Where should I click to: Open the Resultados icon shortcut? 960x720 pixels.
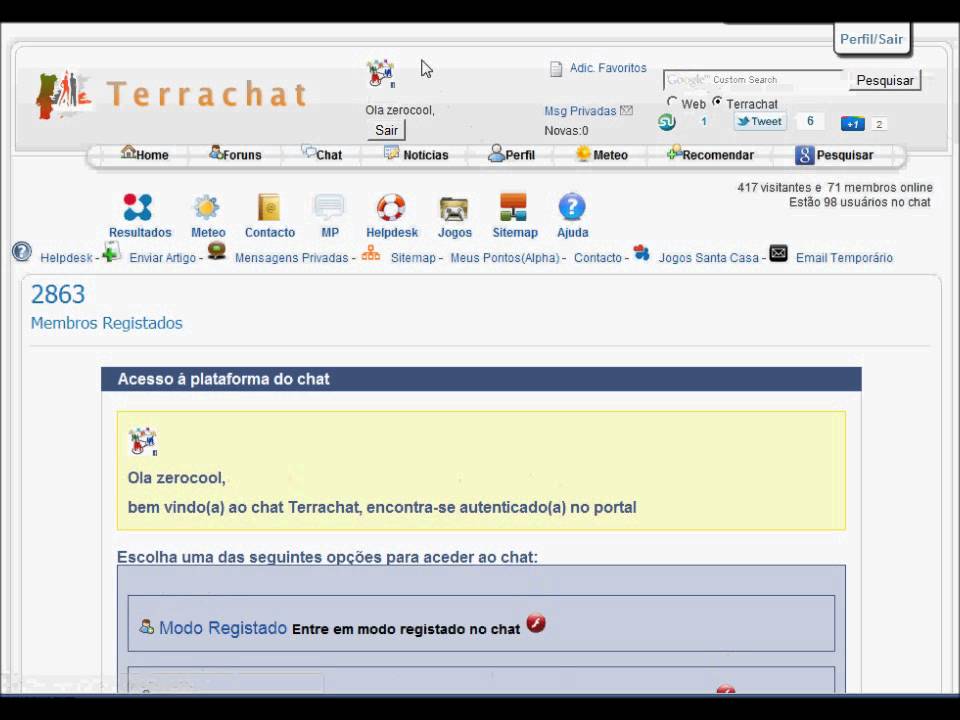(x=137, y=207)
